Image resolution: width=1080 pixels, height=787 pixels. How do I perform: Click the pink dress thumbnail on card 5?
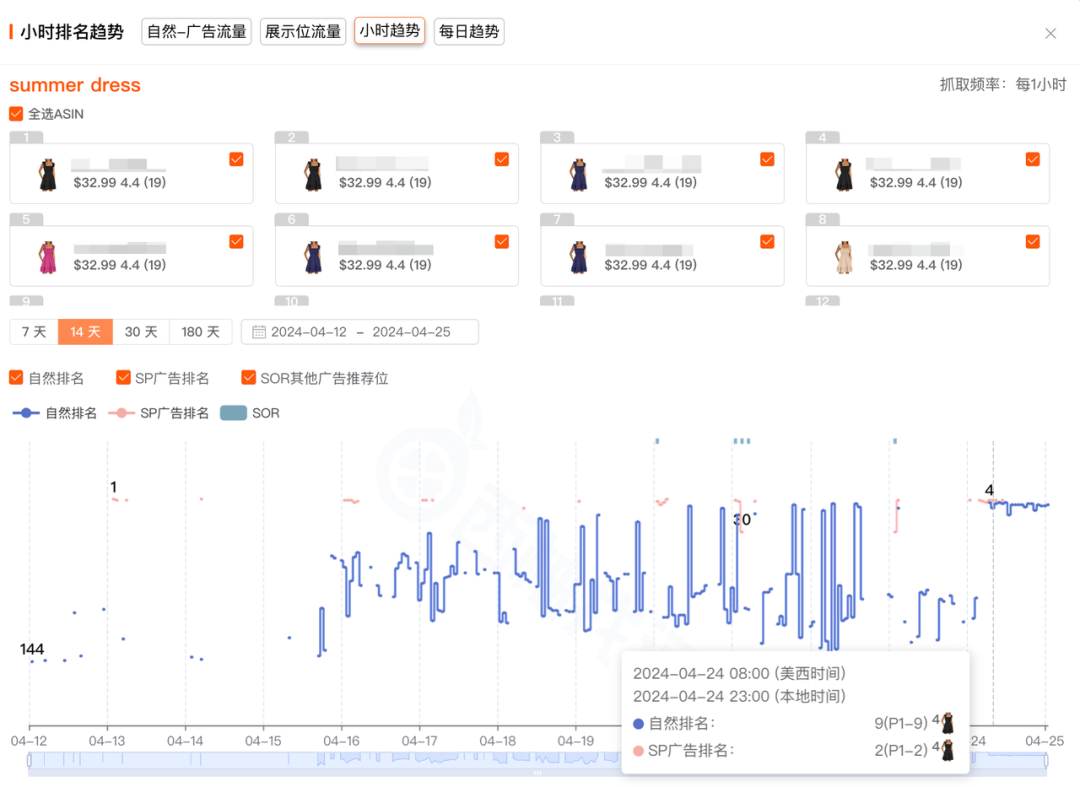[44, 254]
